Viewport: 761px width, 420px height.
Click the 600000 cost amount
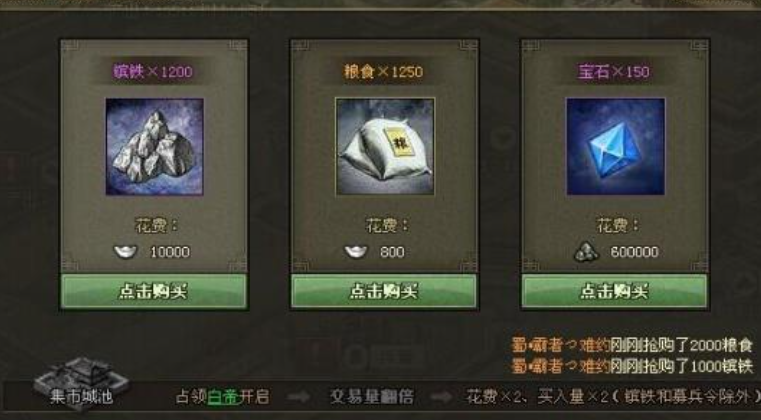point(634,252)
